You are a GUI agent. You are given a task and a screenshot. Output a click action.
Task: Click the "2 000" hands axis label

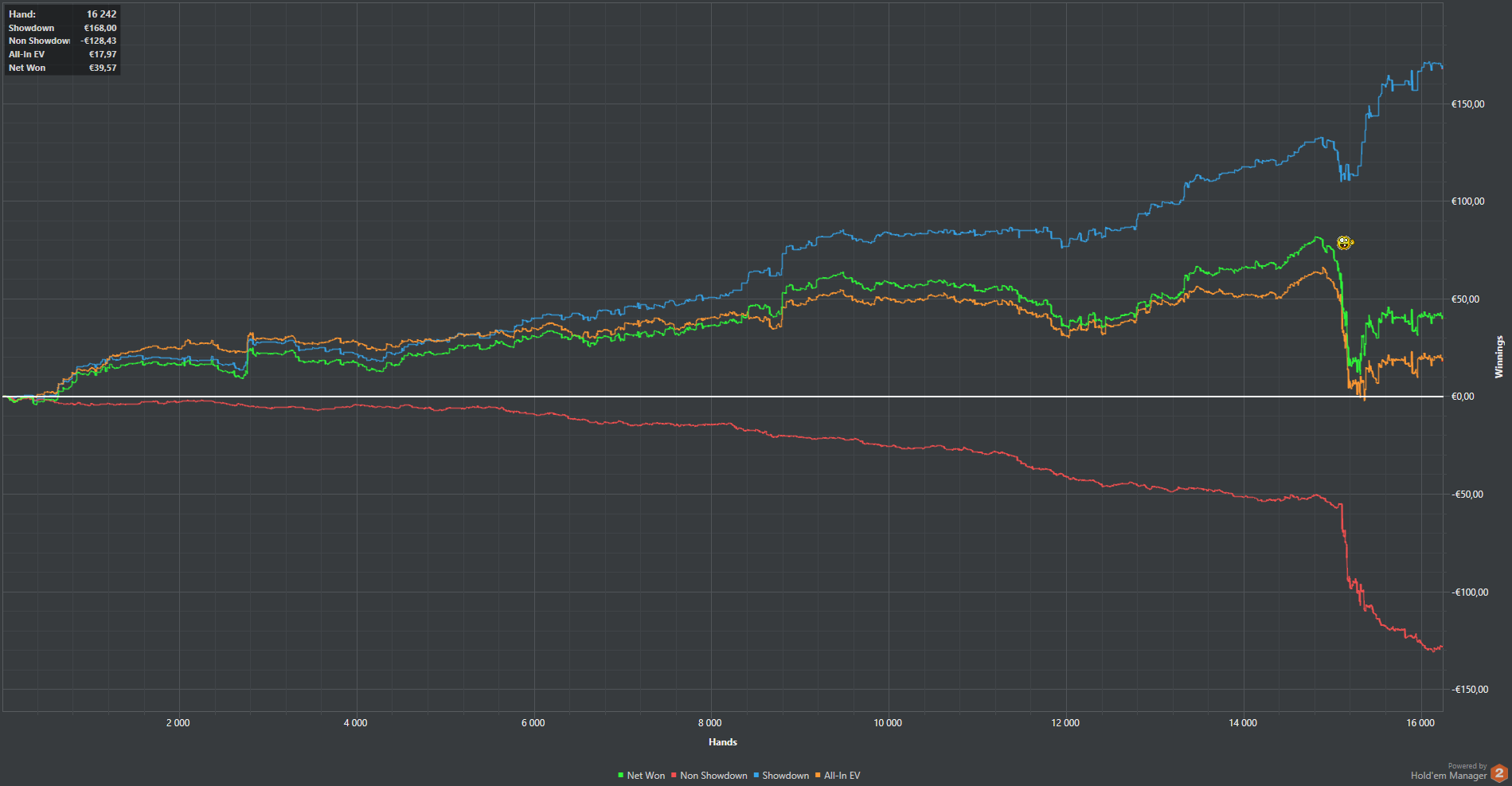(x=178, y=723)
